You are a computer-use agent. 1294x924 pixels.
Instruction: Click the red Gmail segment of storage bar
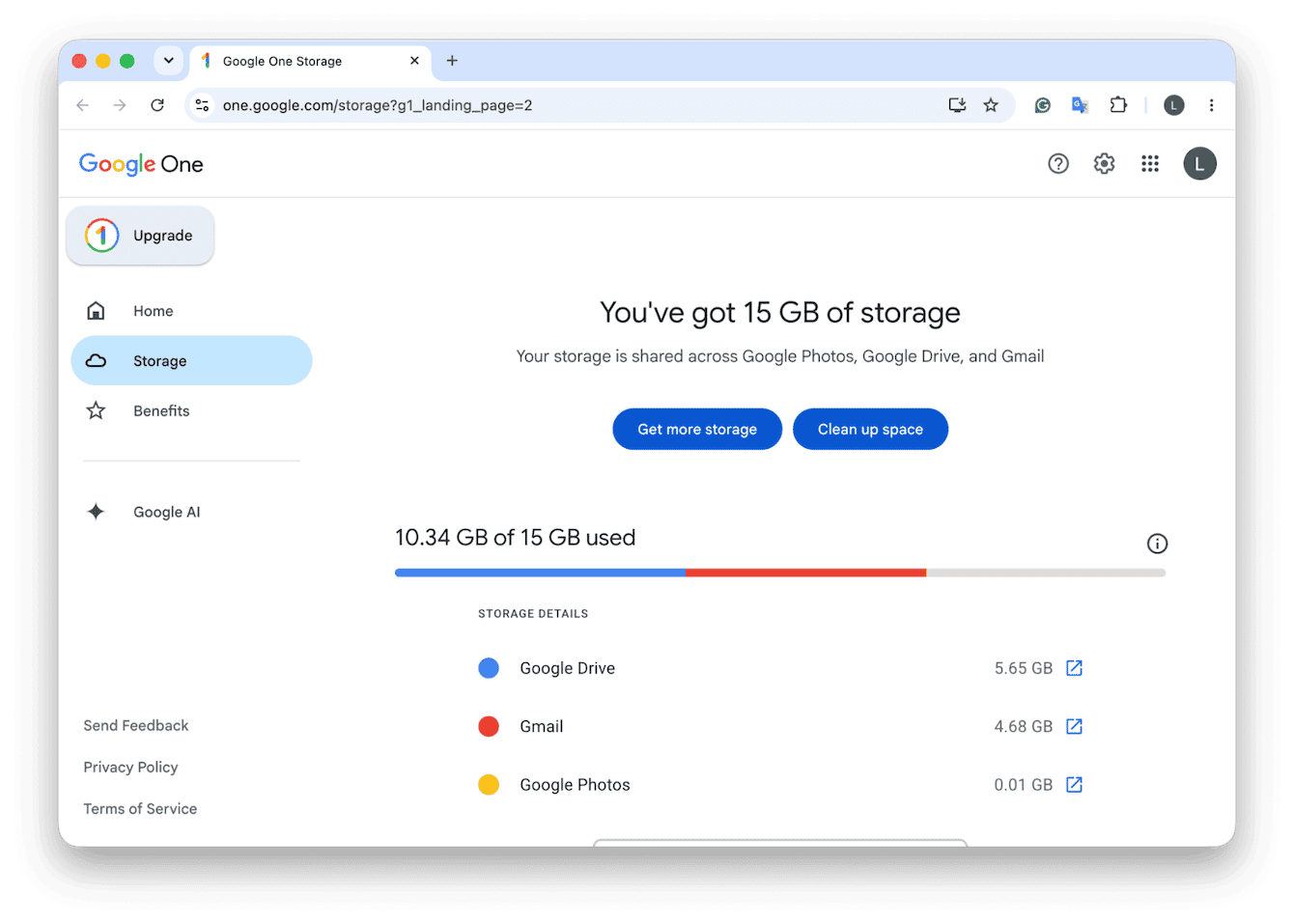(x=805, y=574)
